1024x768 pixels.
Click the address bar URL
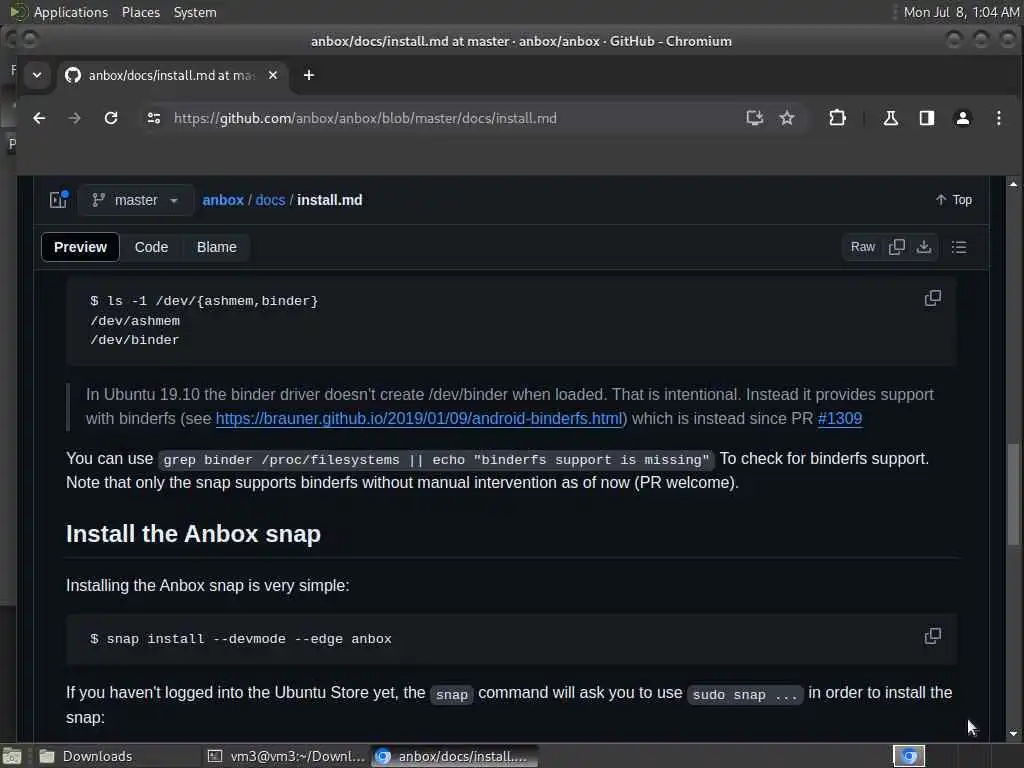tap(365, 118)
